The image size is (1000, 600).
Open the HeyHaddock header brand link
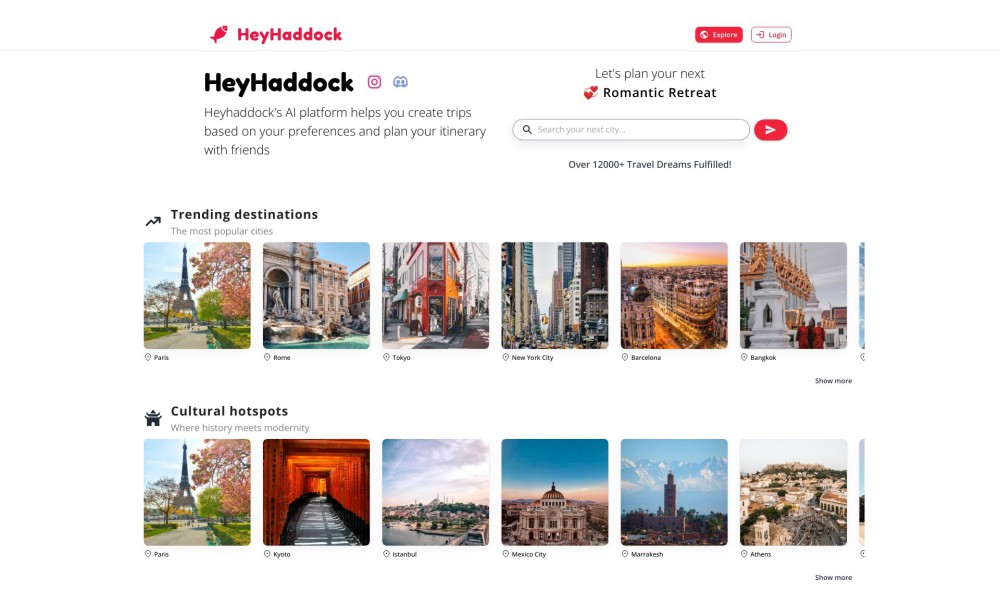276,34
